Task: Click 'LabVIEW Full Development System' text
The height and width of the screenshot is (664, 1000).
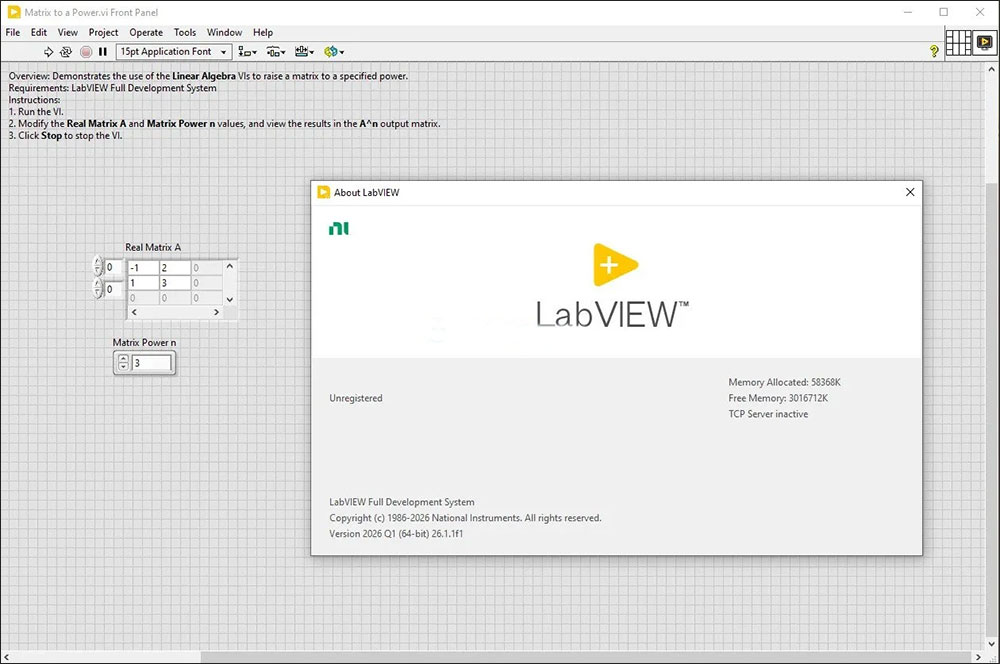Action: coord(402,502)
